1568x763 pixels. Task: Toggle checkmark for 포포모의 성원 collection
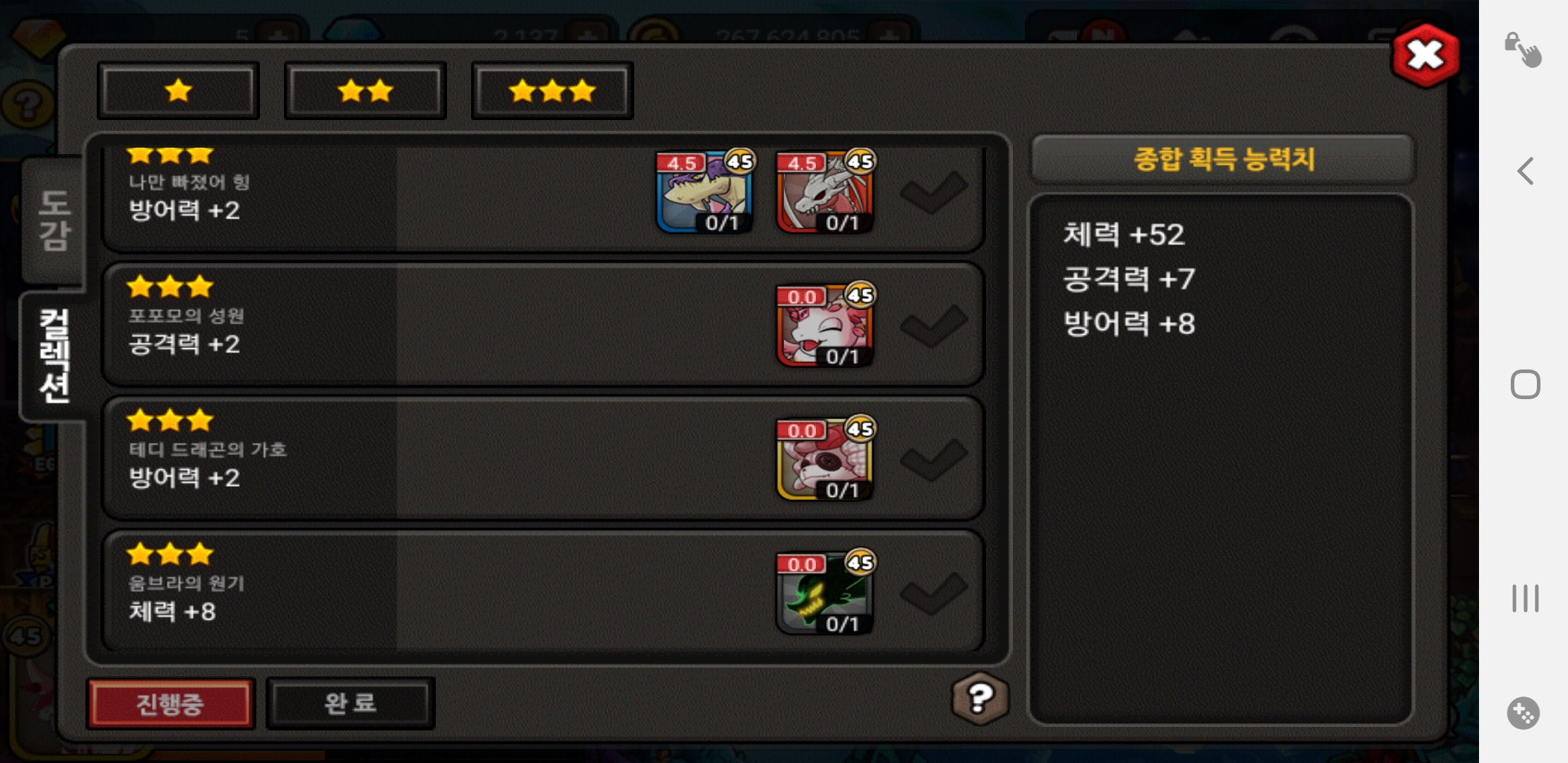click(x=933, y=325)
